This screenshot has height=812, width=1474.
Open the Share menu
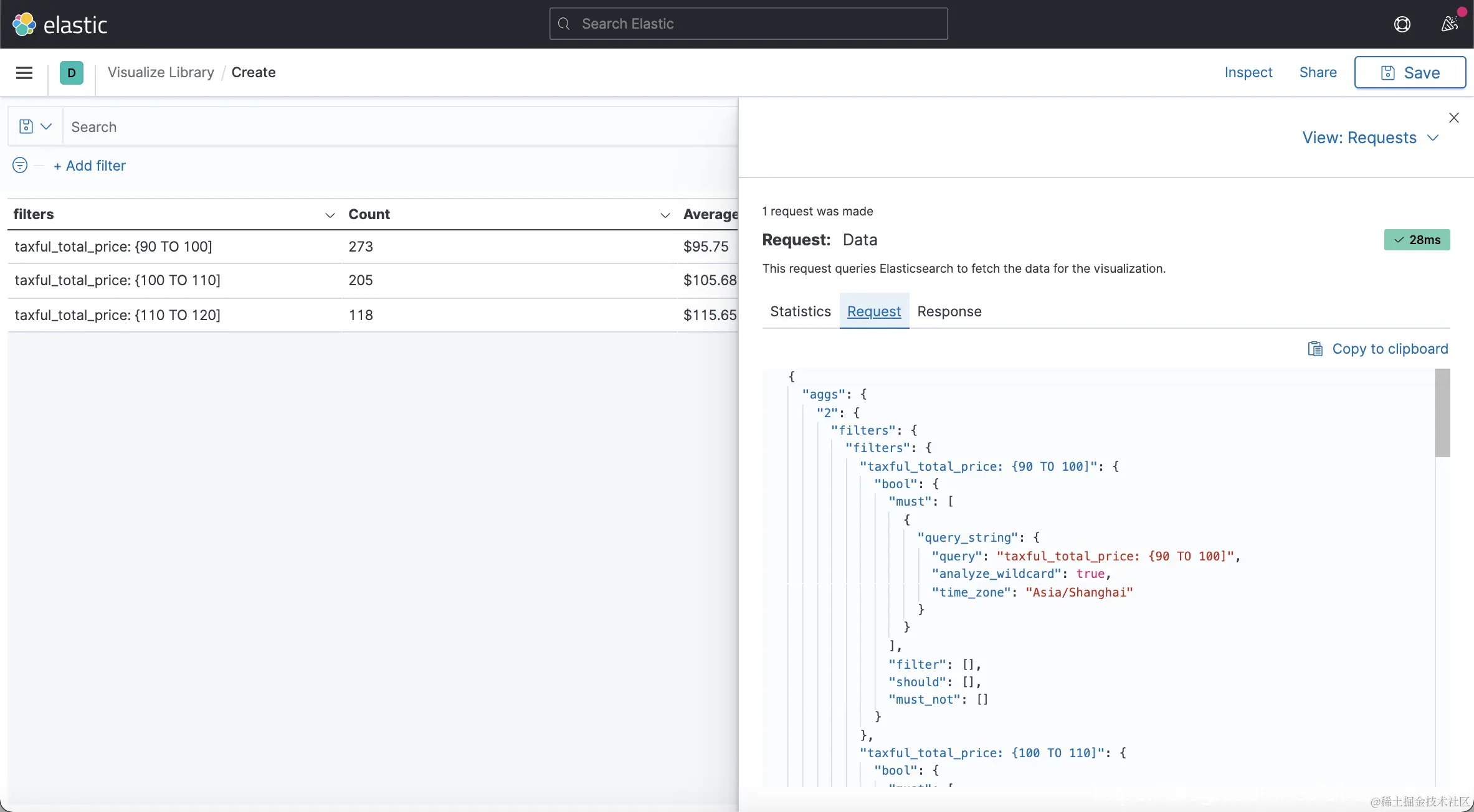click(x=1318, y=72)
